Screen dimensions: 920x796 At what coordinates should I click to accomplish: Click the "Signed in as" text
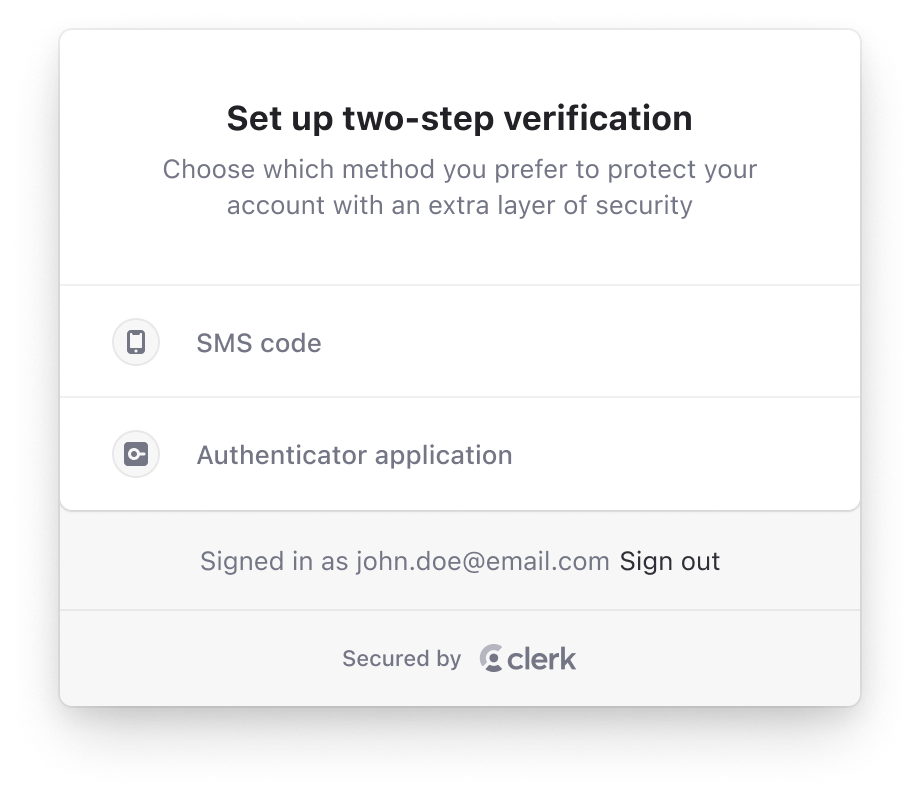(274, 561)
